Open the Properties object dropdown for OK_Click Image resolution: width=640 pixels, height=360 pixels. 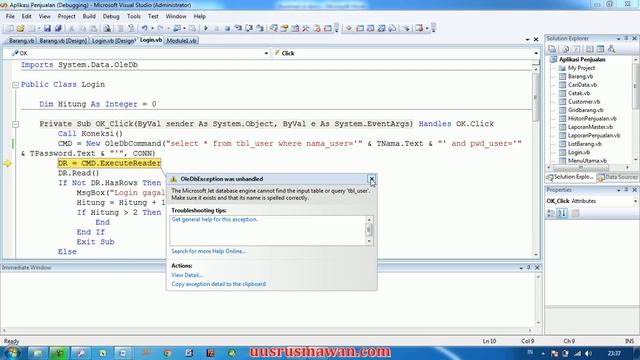(635, 201)
